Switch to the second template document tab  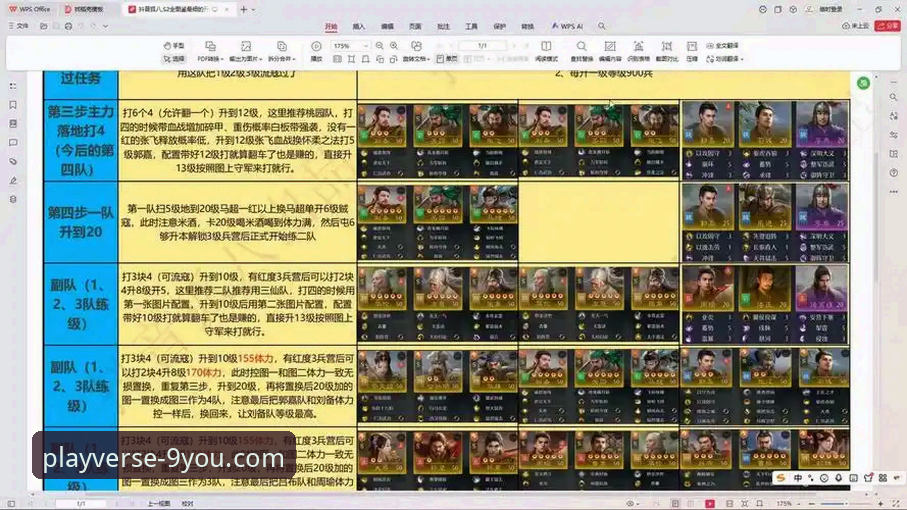pyautogui.click(x=84, y=9)
